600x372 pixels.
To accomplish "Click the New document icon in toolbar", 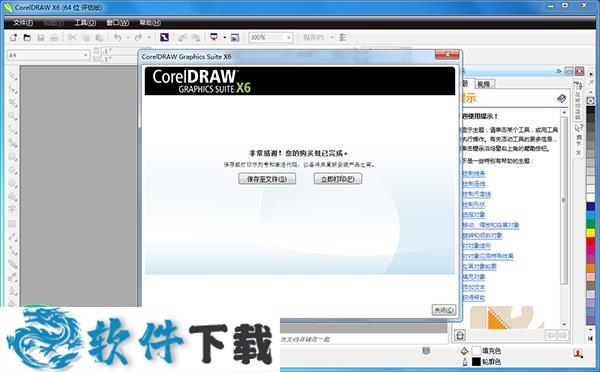I will [x=14, y=38].
